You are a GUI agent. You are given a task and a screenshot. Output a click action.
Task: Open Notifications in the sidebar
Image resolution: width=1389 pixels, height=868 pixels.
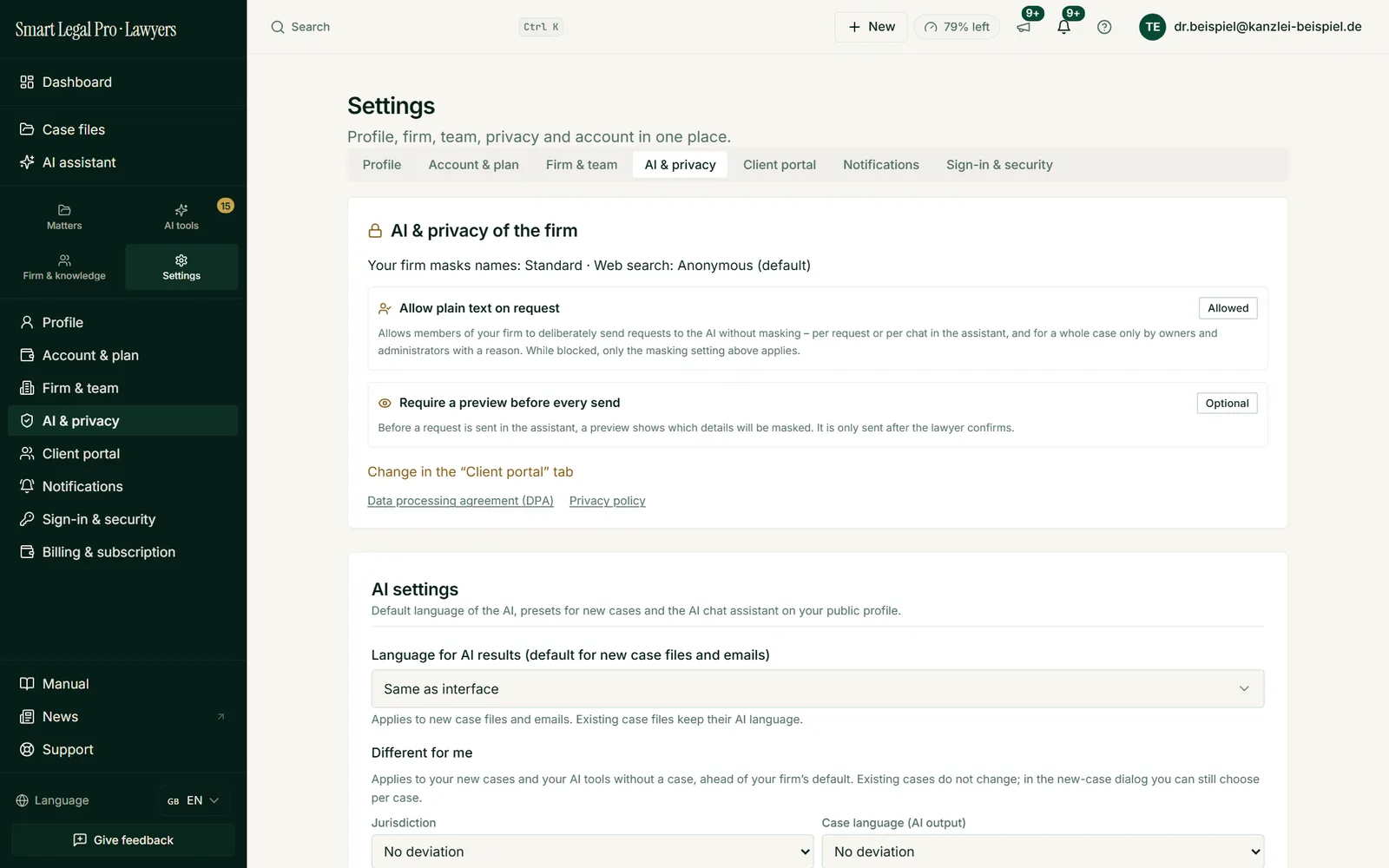(123, 487)
